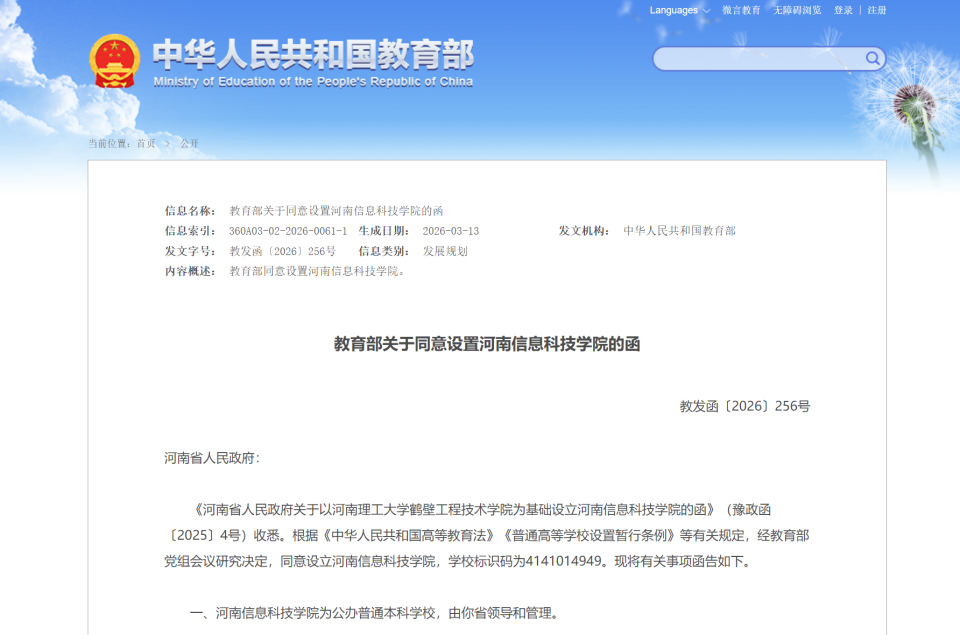The image size is (960, 635).
Task: Click document heading 教育部关于同意设置河南信息科技学院的函
Action: [x=487, y=344]
